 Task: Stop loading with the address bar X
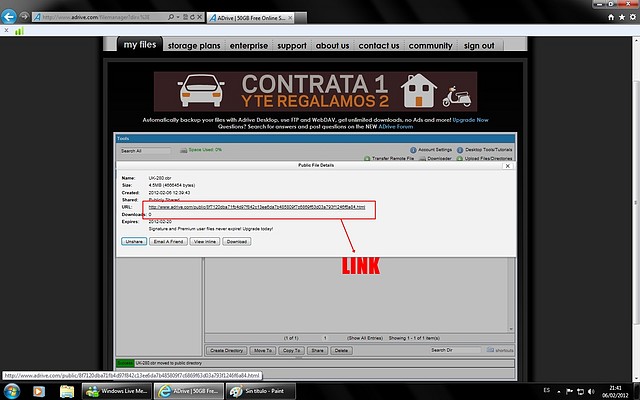point(200,17)
